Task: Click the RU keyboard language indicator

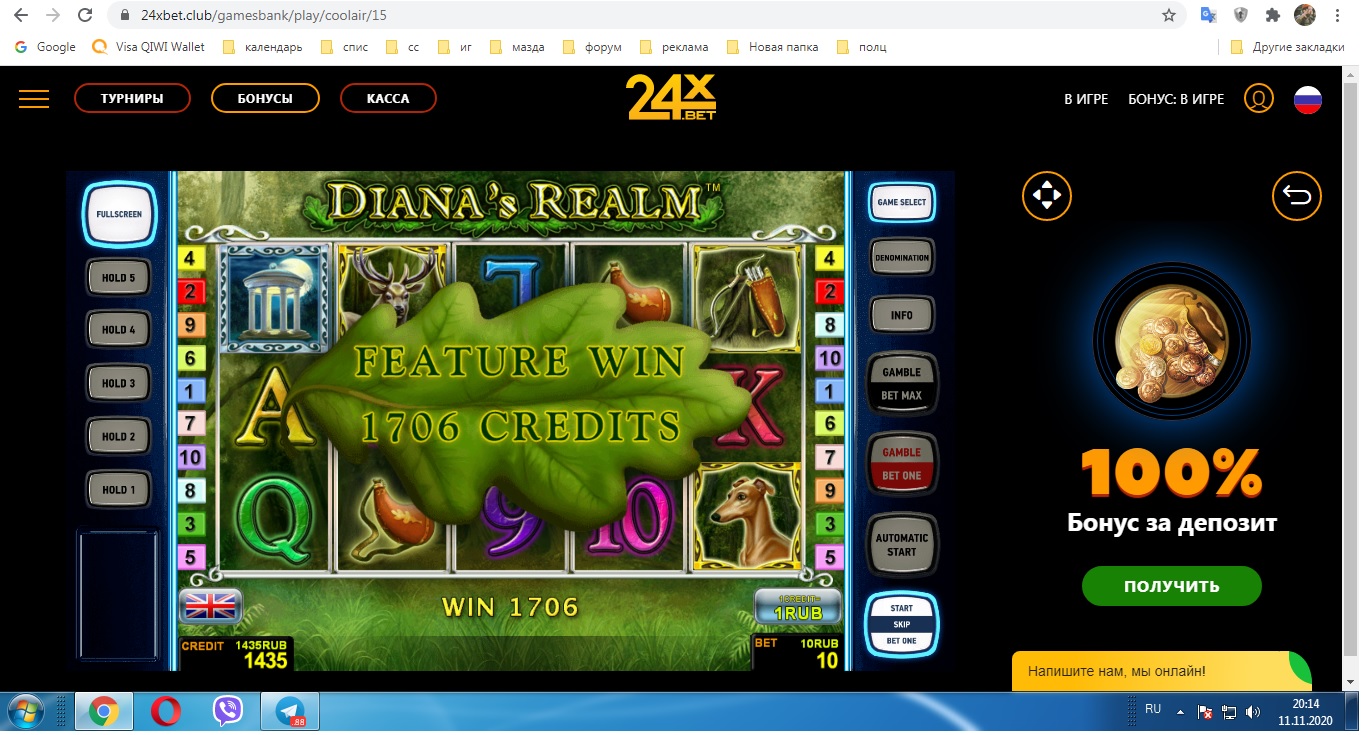Action: (1153, 709)
